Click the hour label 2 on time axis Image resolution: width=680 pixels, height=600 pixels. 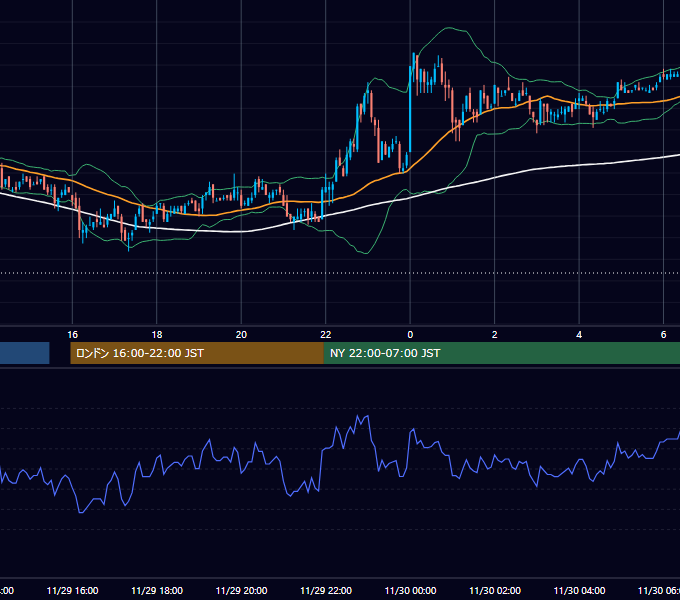coord(494,335)
